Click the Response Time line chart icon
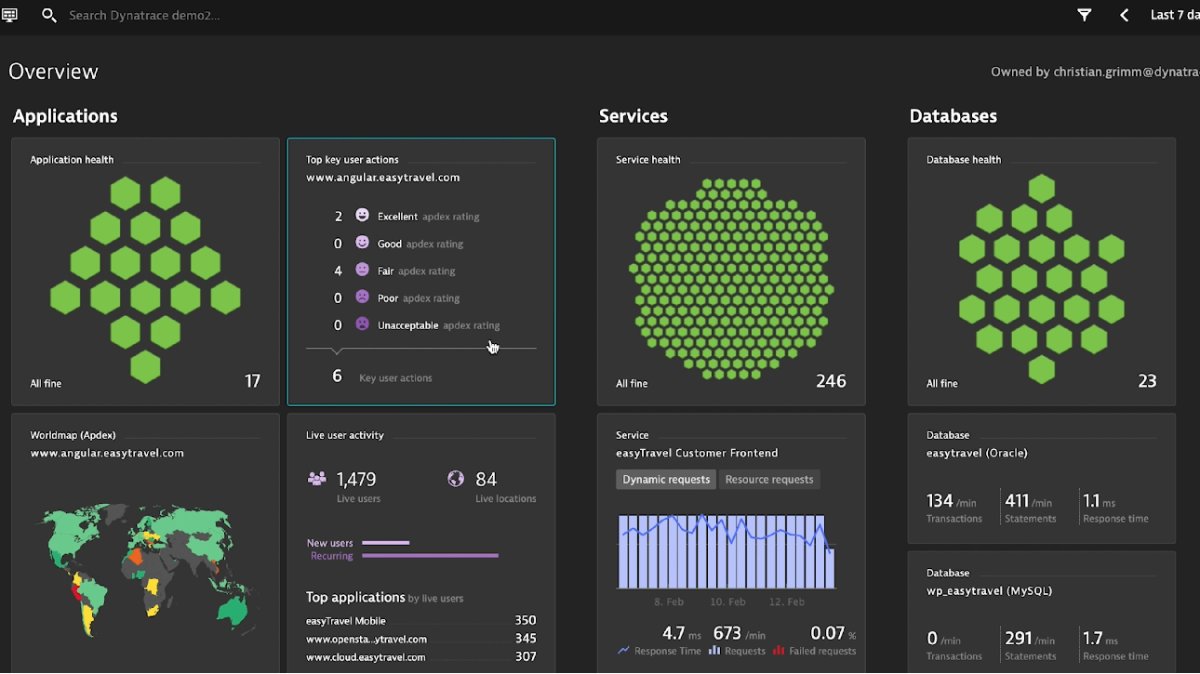This screenshot has height=674, width=1200. [x=624, y=651]
